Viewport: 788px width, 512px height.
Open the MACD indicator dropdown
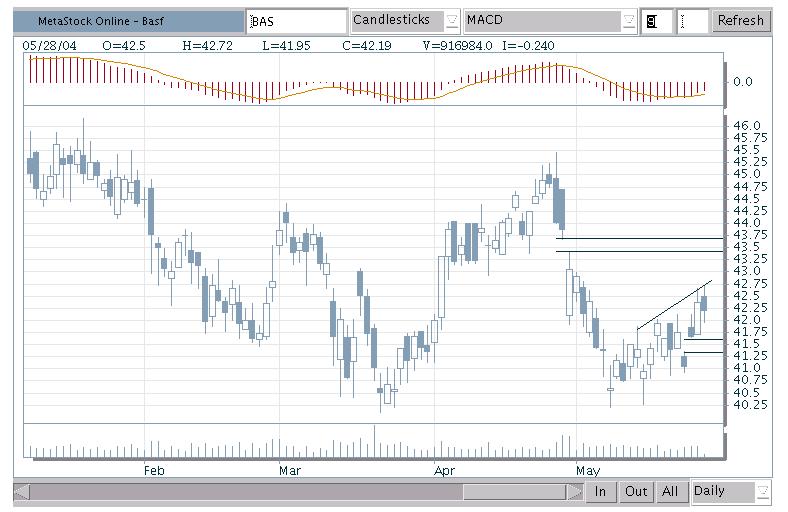550,21
